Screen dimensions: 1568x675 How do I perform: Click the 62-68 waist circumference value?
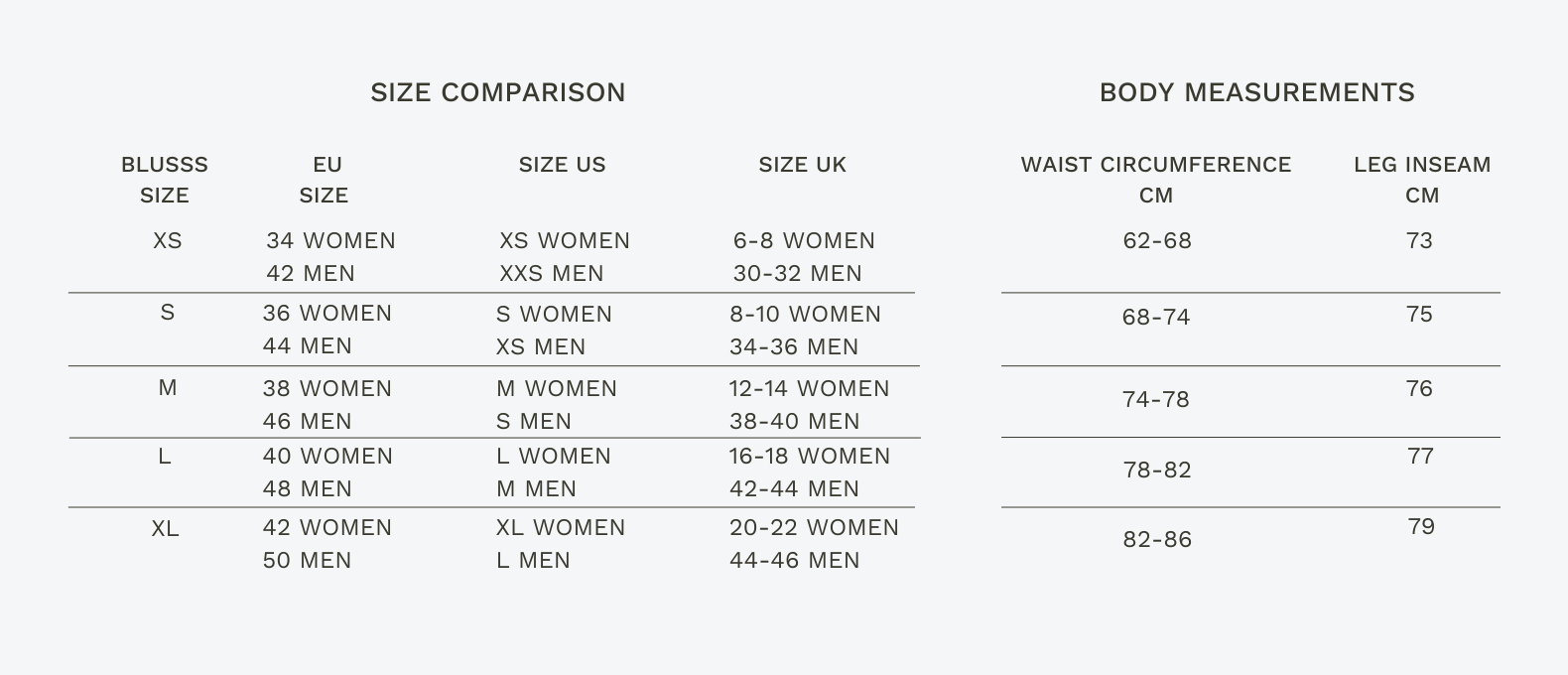click(x=1157, y=241)
